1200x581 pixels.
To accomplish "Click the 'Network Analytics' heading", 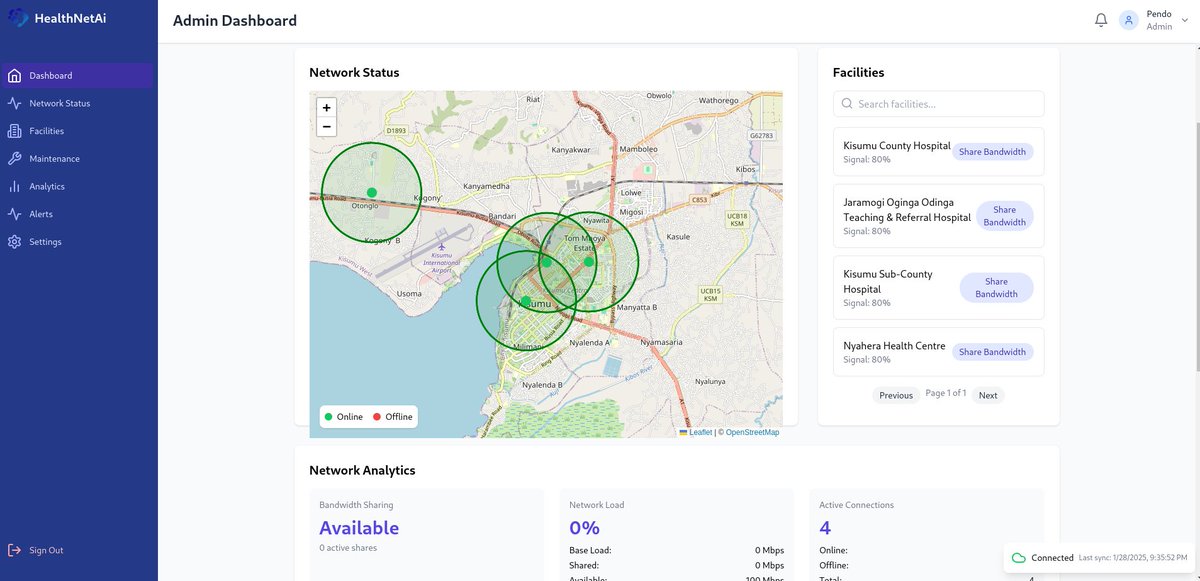I will (x=362, y=470).
